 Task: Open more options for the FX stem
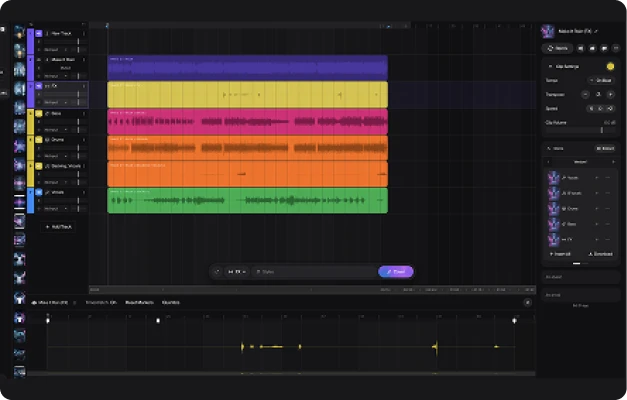click(x=608, y=240)
